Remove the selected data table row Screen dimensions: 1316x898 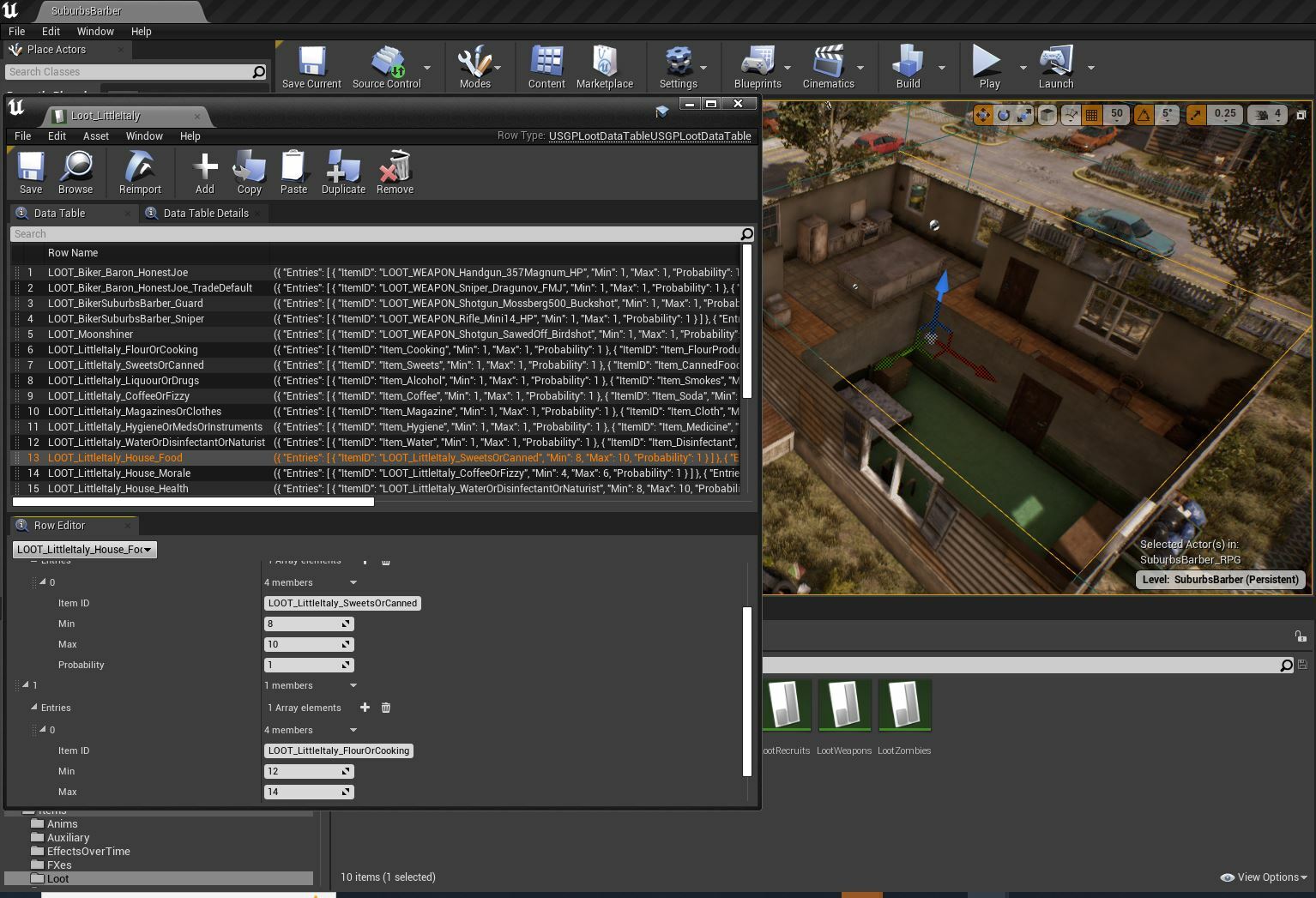[395, 172]
